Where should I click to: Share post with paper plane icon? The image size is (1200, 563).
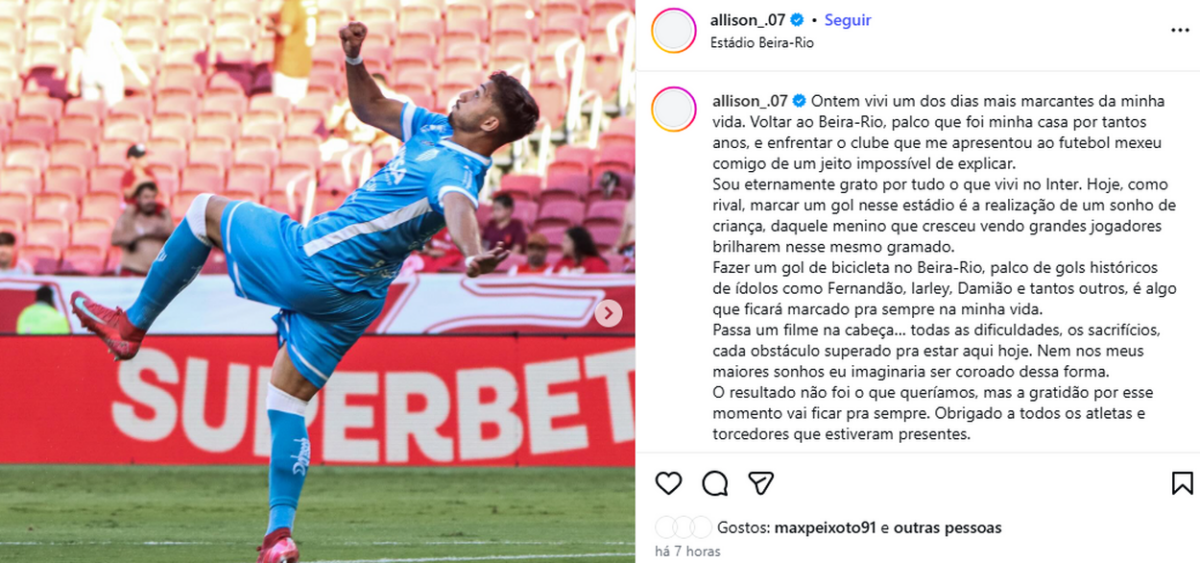(761, 483)
